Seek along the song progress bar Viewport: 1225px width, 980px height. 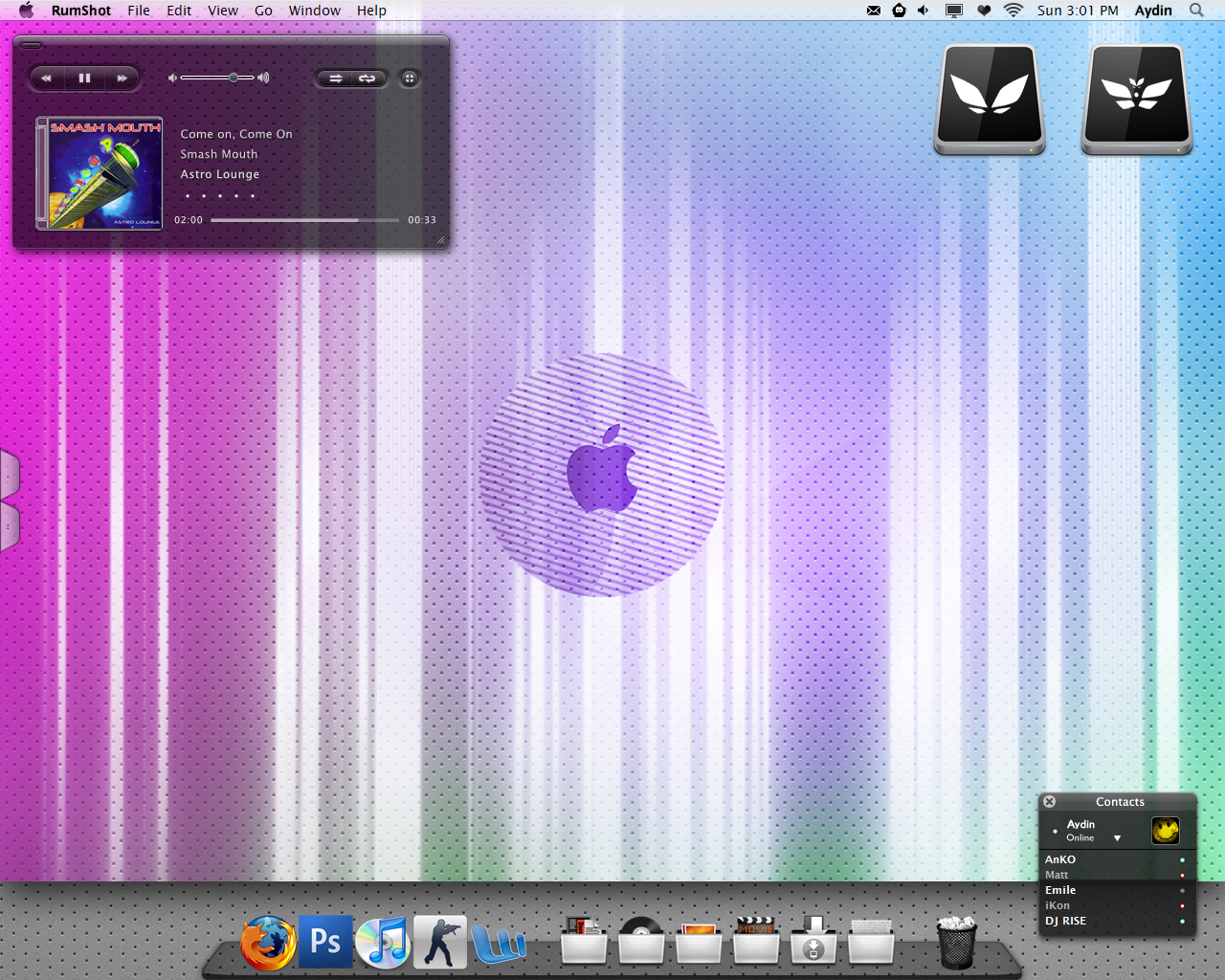[304, 220]
